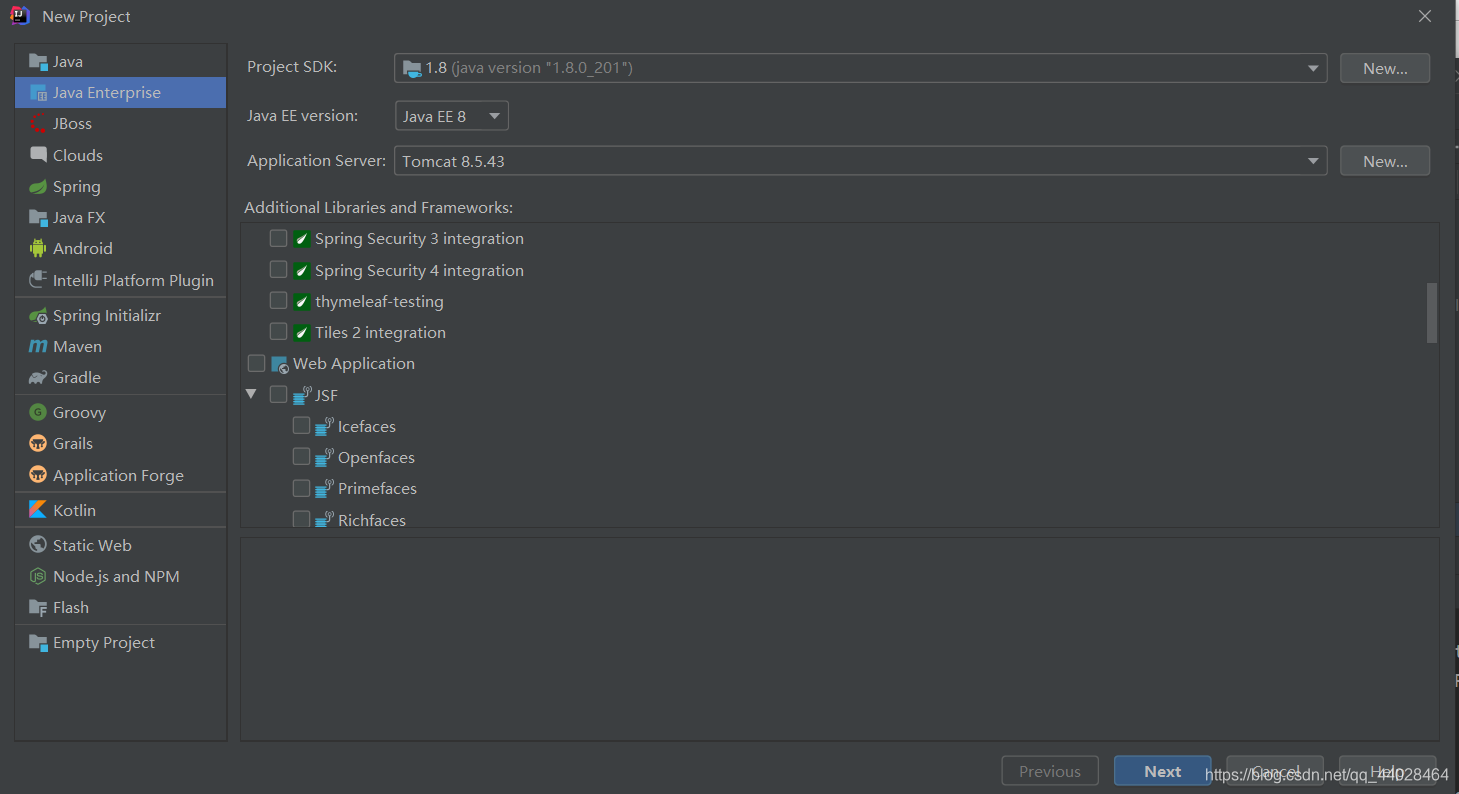Viewport: 1459px width, 794px height.
Task: Tick the JSF checkbox
Action: [279, 395]
